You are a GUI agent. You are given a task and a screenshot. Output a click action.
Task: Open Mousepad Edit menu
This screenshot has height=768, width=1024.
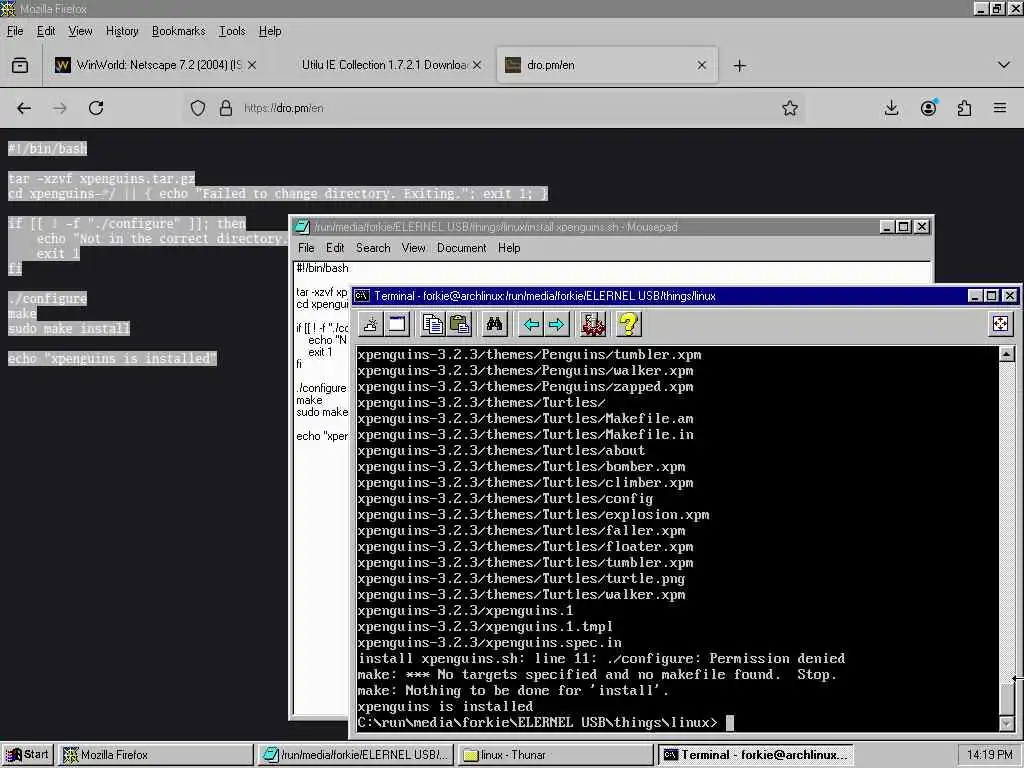point(335,248)
